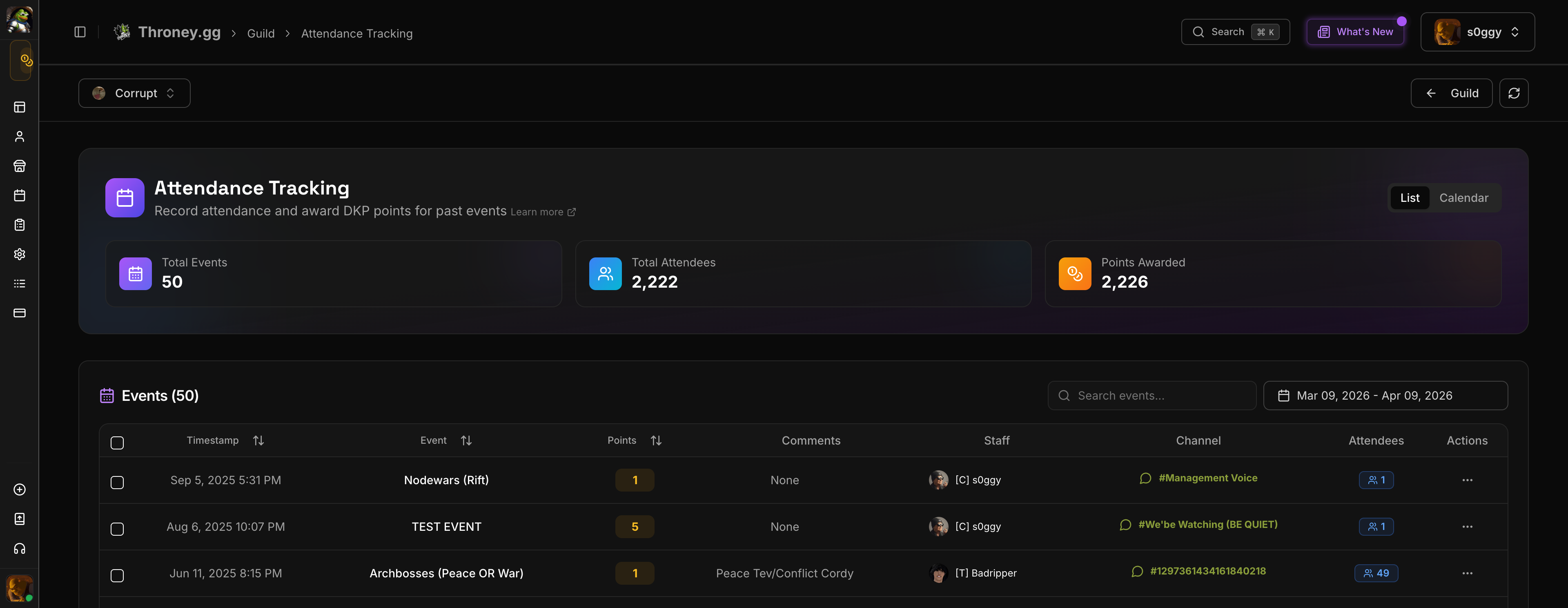Viewport: 1568px width, 608px height.
Task: Open the calendar icon in sidebar
Action: (x=20, y=196)
